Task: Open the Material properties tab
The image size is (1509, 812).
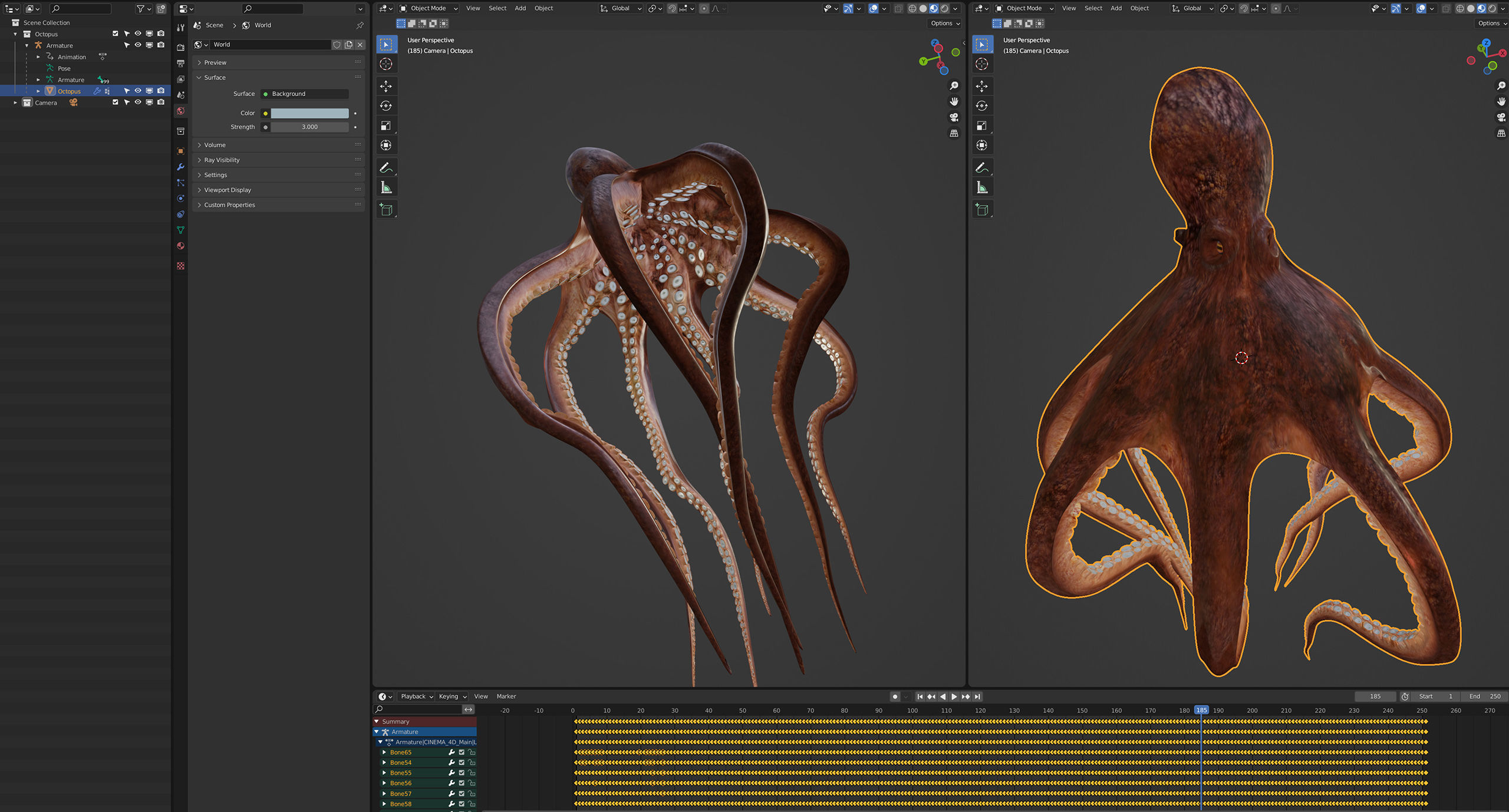Action: 180,246
